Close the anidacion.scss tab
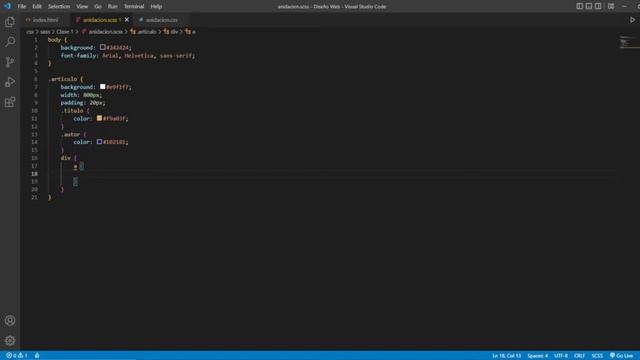The width and height of the screenshot is (640, 360). point(127,20)
